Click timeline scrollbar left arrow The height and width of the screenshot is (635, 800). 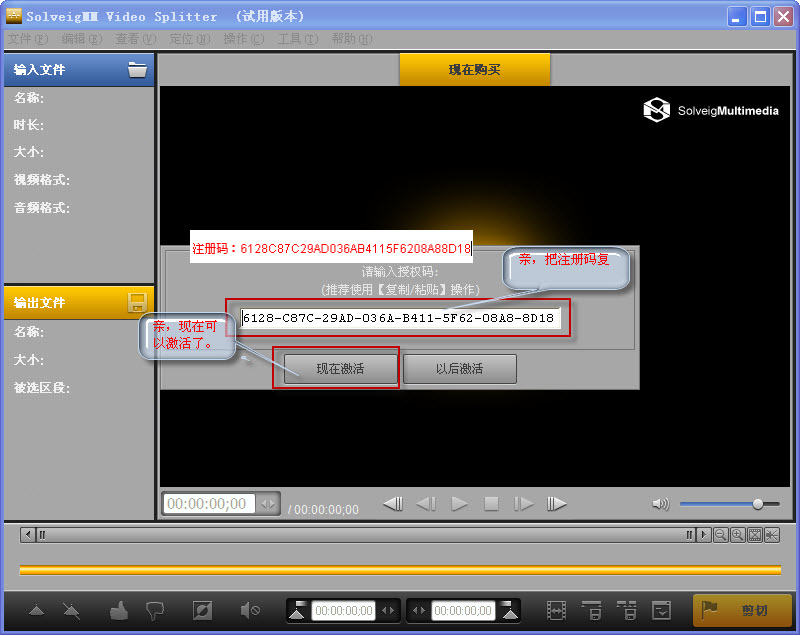pyautogui.click(x=28, y=535)
